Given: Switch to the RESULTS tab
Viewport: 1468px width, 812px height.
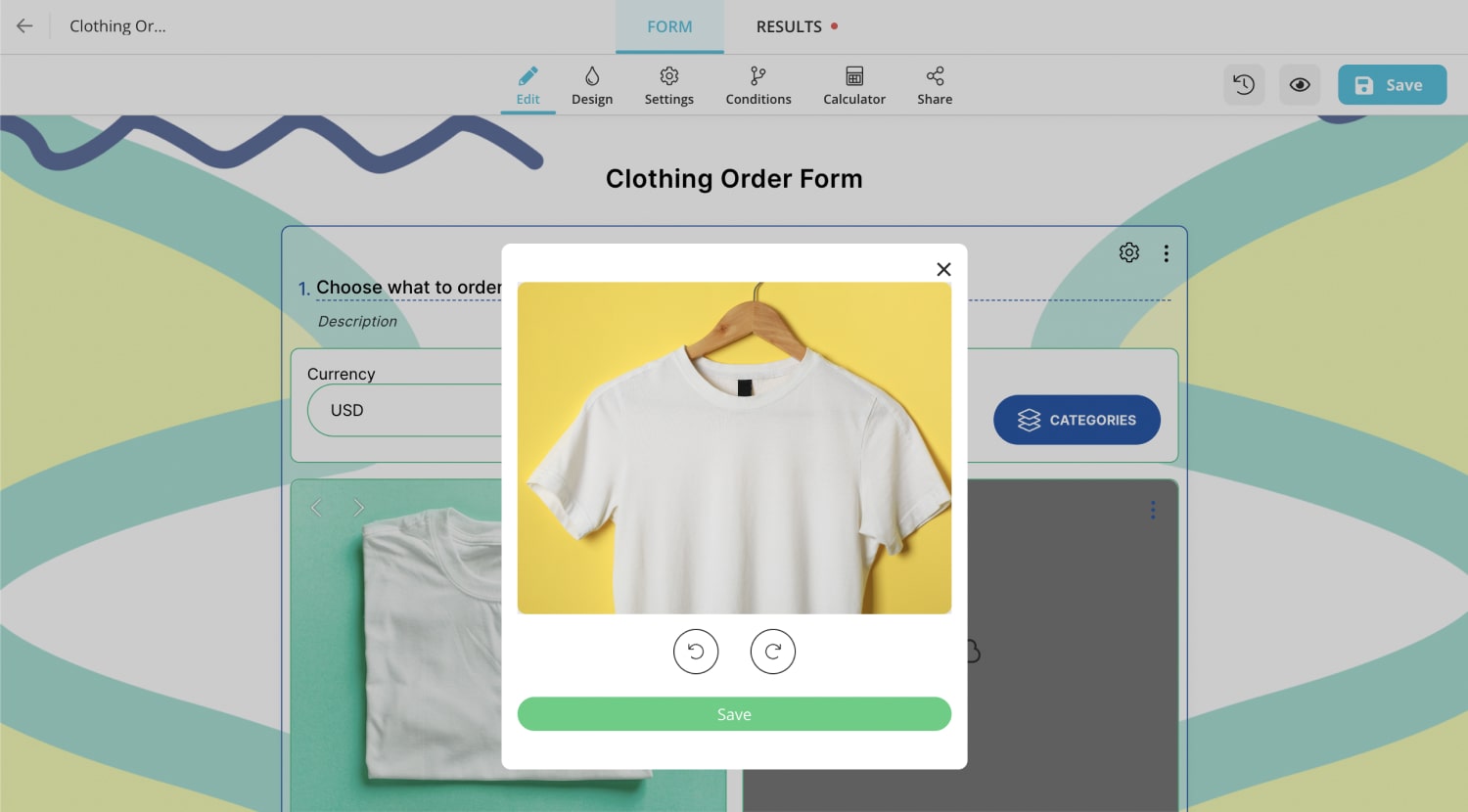Looking at the screenshot, I should pyautogui.click(x=788, y=26).
